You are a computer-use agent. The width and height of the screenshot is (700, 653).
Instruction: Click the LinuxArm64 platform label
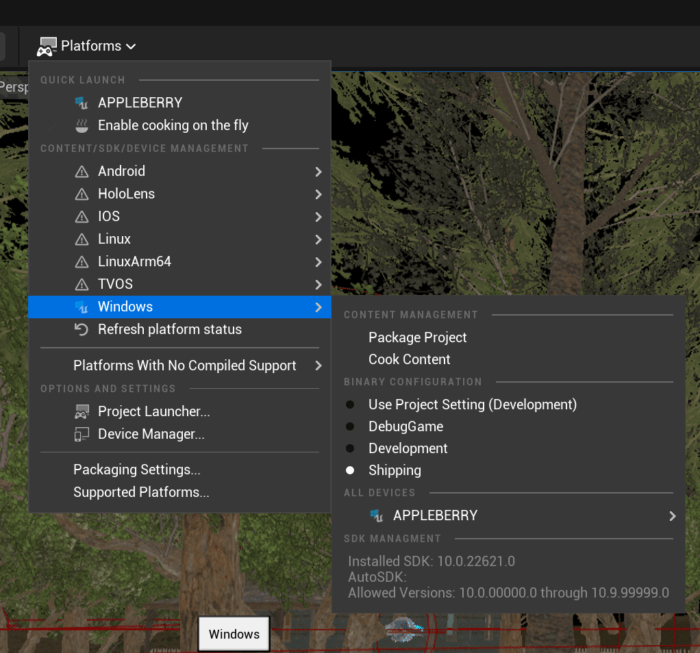click(x=134, y=261)
